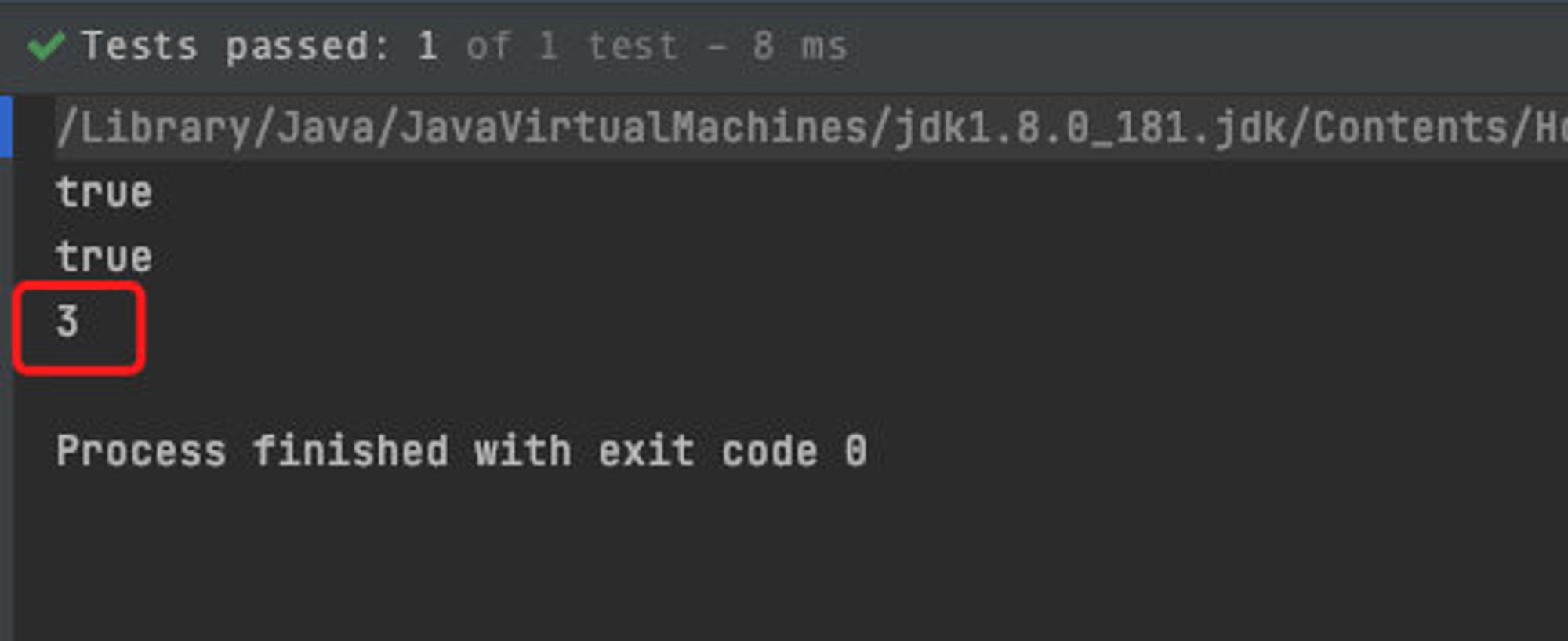The width and height of the screenshot is (1568, 641).
Task: Click the passed count '1' in the status bar
Action: click(427, 46)
